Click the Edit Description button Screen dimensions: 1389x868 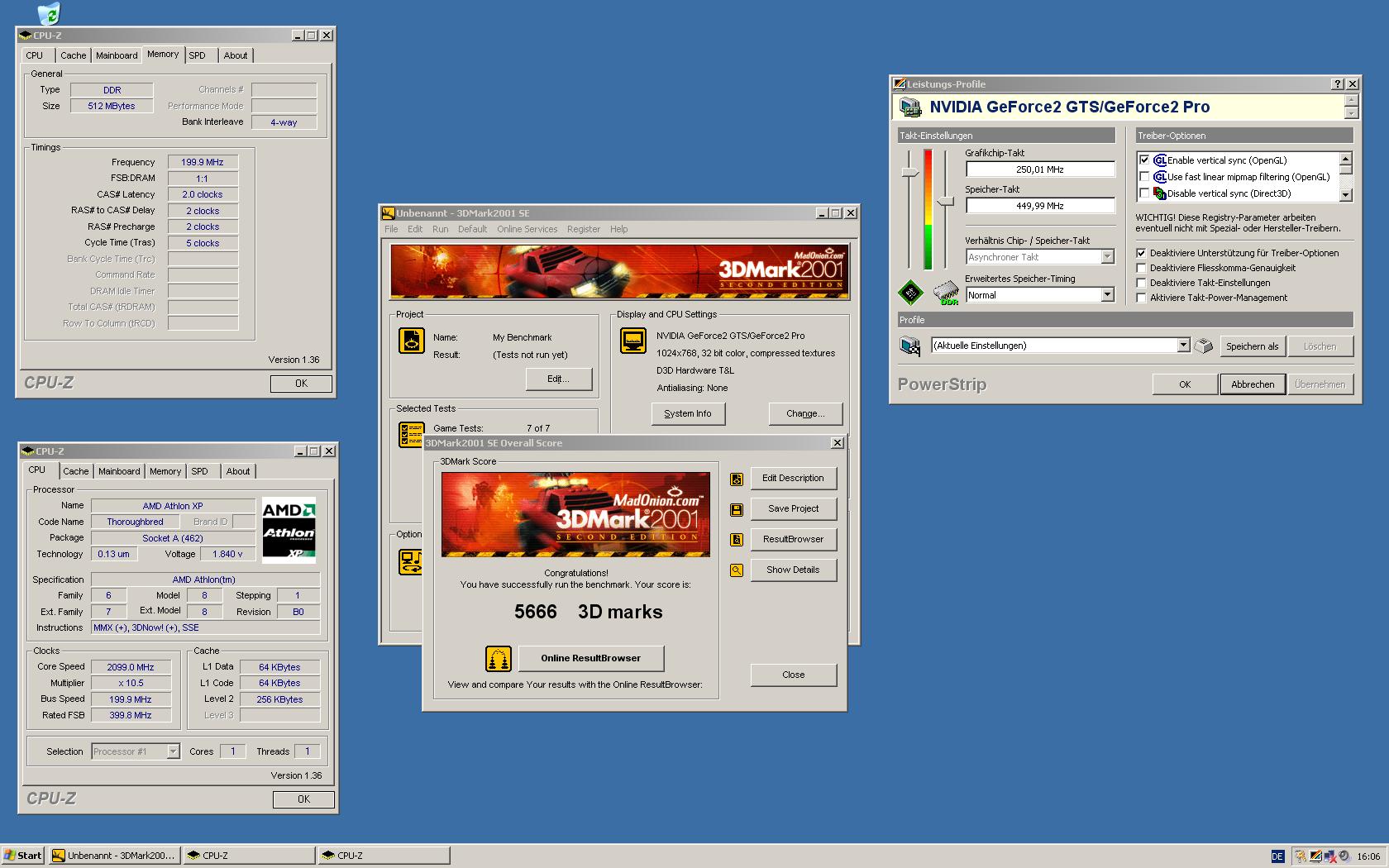[x=793, y=478]
